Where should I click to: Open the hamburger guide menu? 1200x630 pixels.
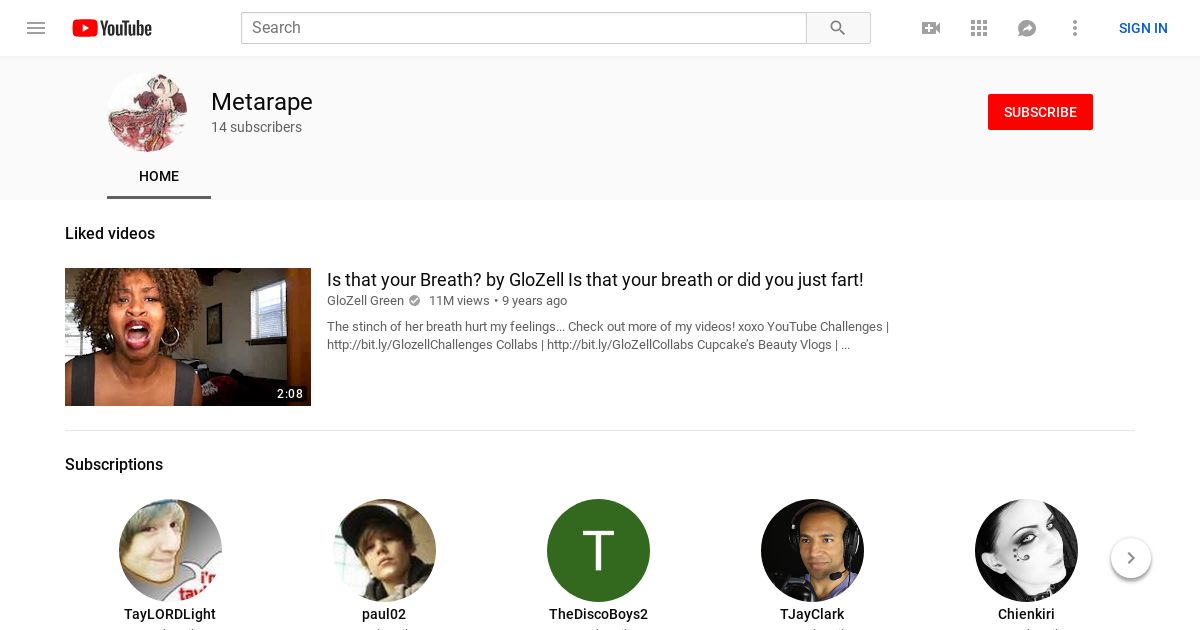pos(36,28)
